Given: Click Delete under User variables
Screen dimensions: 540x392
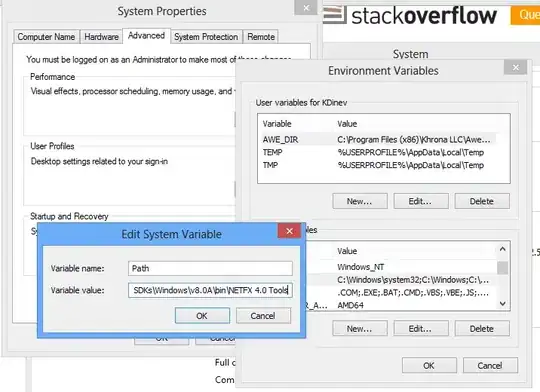Looking at the screenshot, I should coord(482,201).
